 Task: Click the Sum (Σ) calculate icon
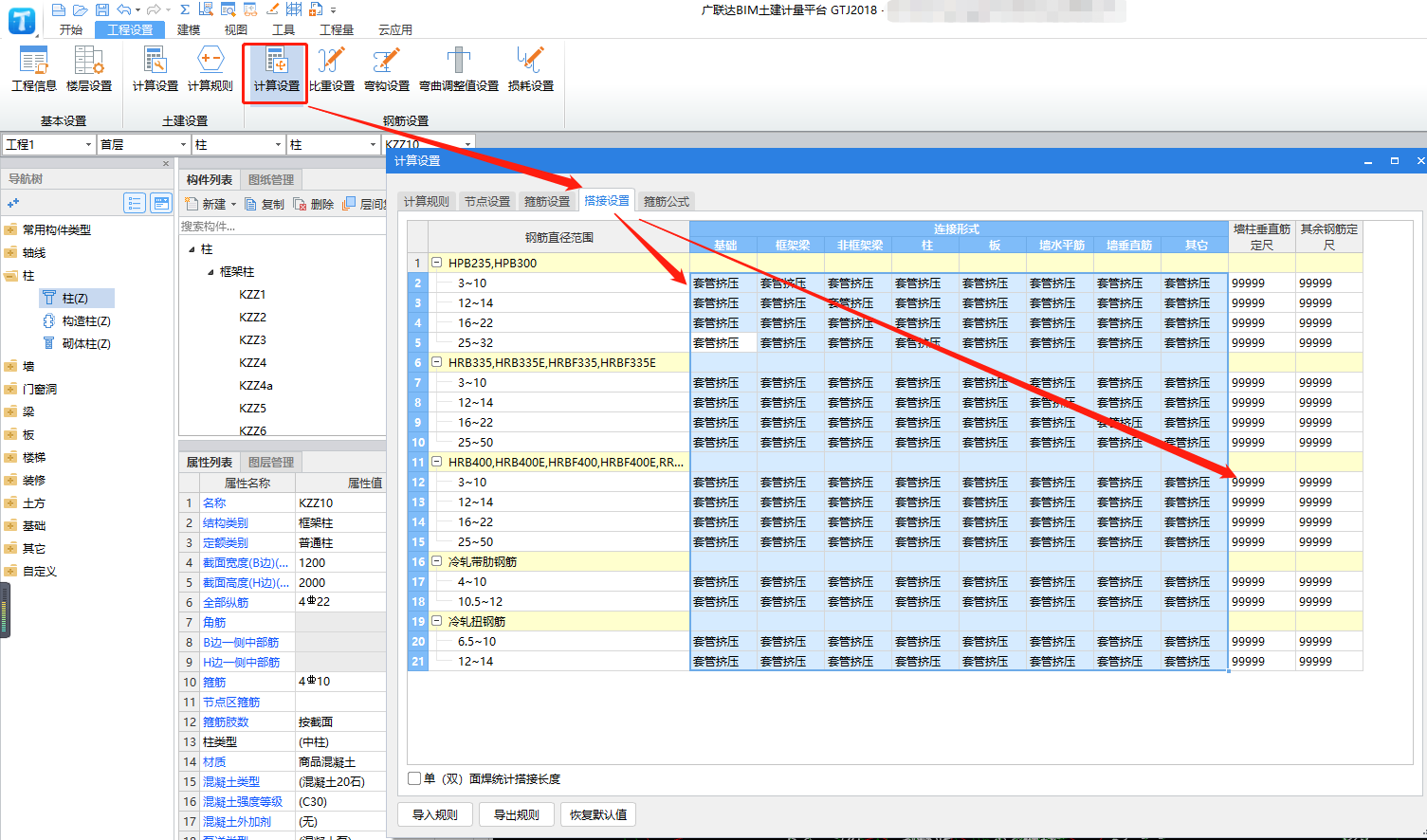(185, 9)
